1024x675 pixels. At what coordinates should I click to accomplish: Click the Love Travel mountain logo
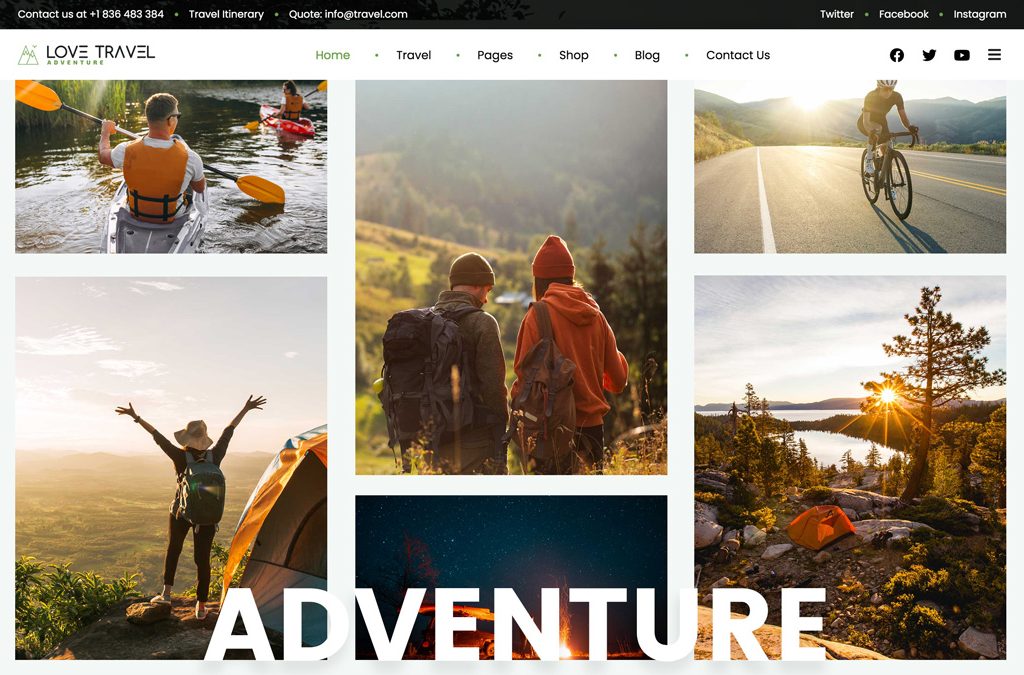tap(86, 55)
